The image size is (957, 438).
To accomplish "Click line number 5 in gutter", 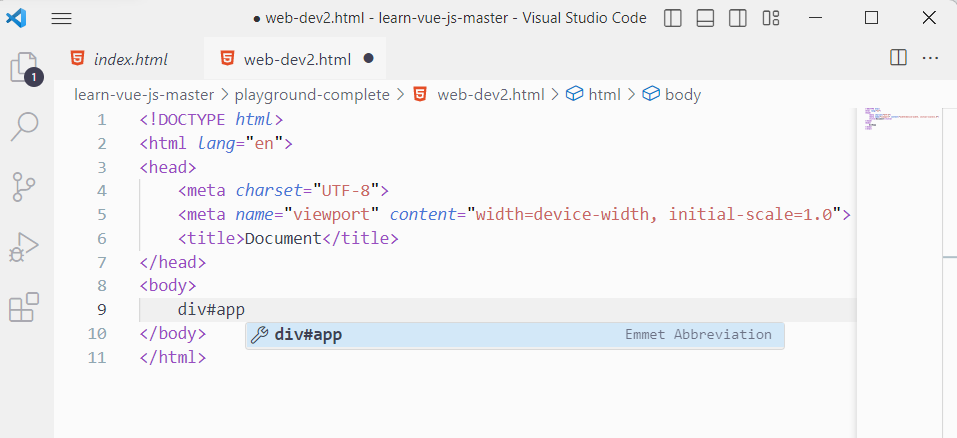I will [101, 215].
